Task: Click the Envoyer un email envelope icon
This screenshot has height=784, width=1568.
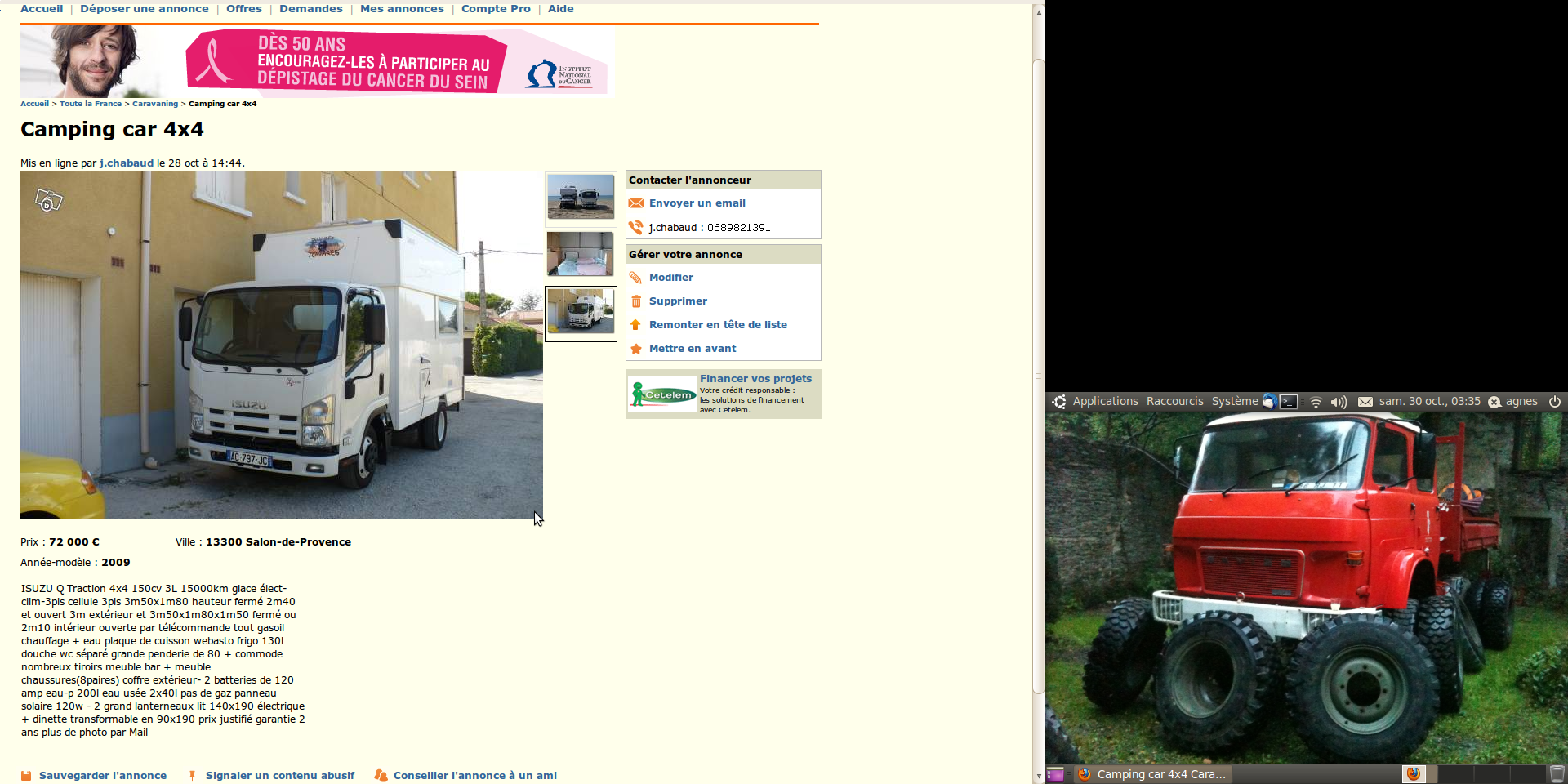Action: 635,203
